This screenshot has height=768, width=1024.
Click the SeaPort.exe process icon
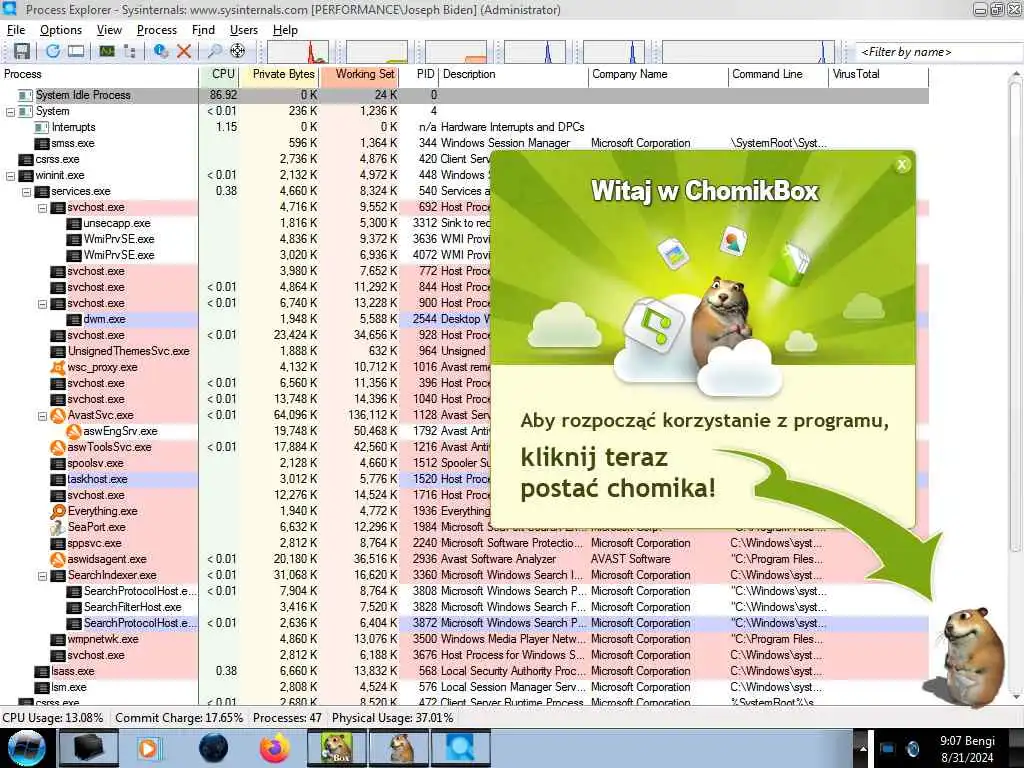click(58, 527)
